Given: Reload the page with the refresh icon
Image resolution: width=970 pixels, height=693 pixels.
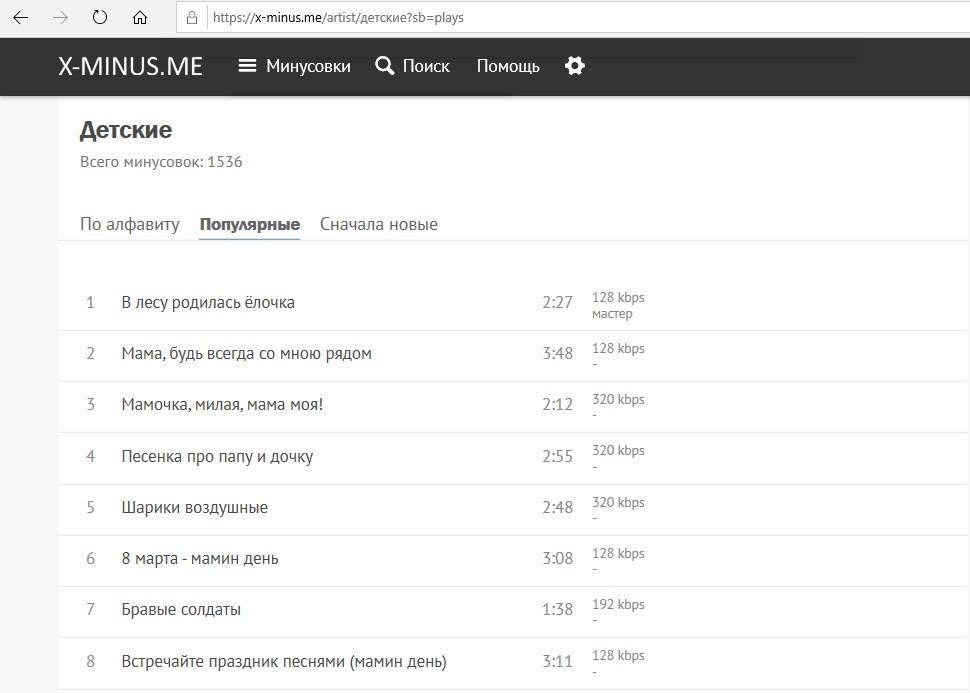Looking at the screenshot, I should point(100,17).
